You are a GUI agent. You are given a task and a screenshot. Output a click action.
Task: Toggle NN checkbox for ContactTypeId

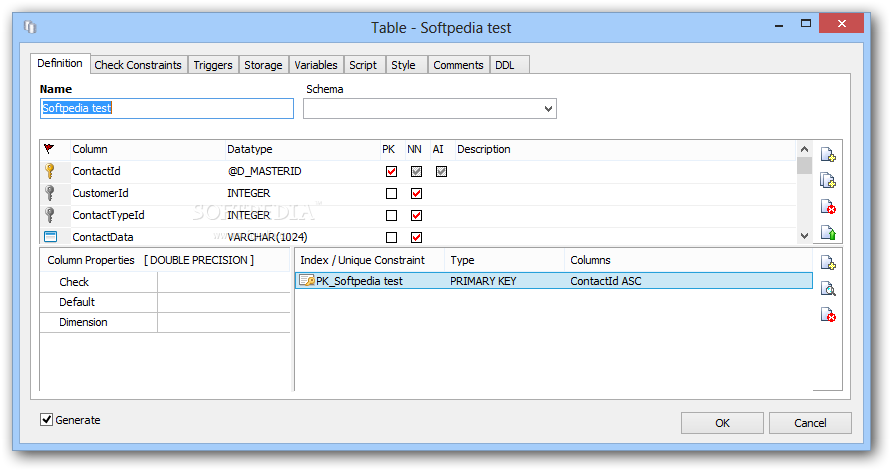417,216
